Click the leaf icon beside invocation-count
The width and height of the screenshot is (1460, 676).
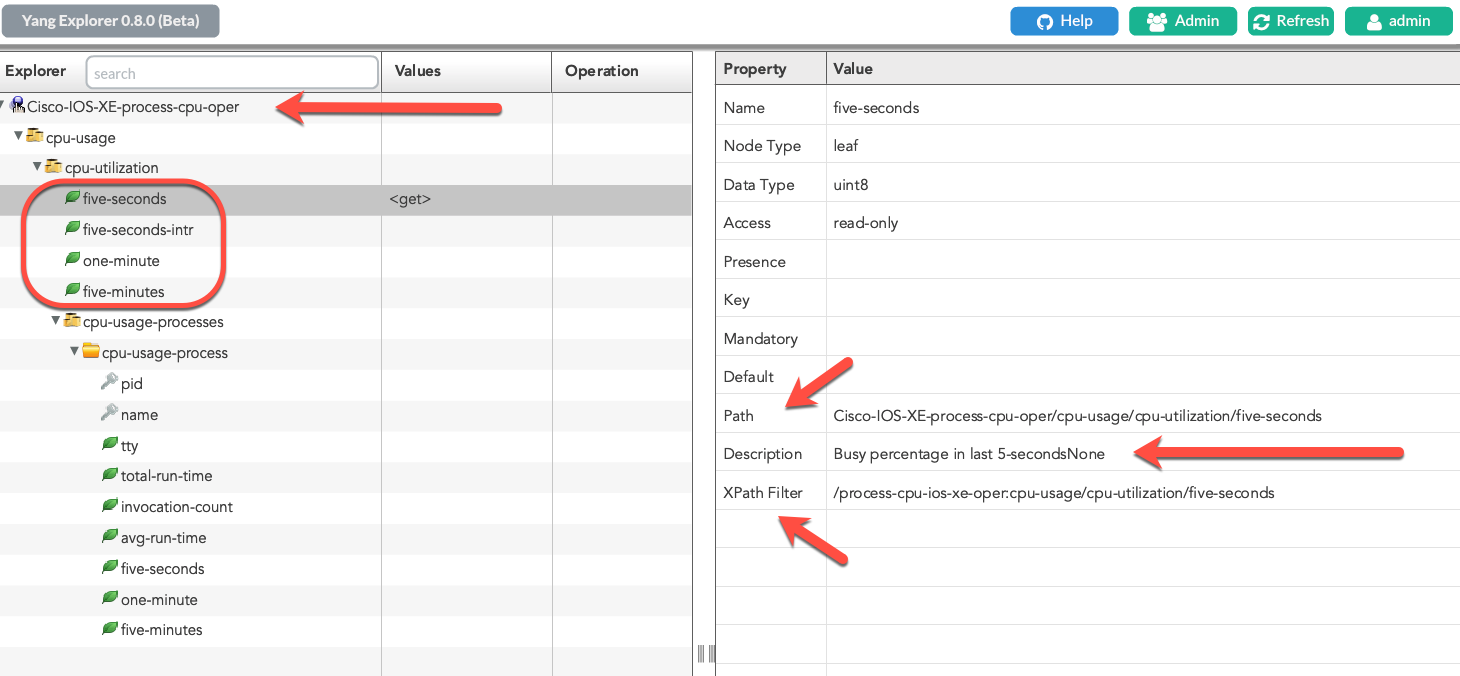coord(110,506)
